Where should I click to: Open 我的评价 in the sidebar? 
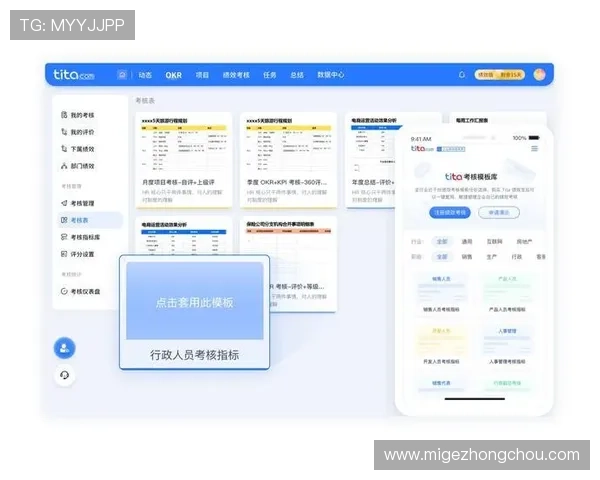point(78,132)
